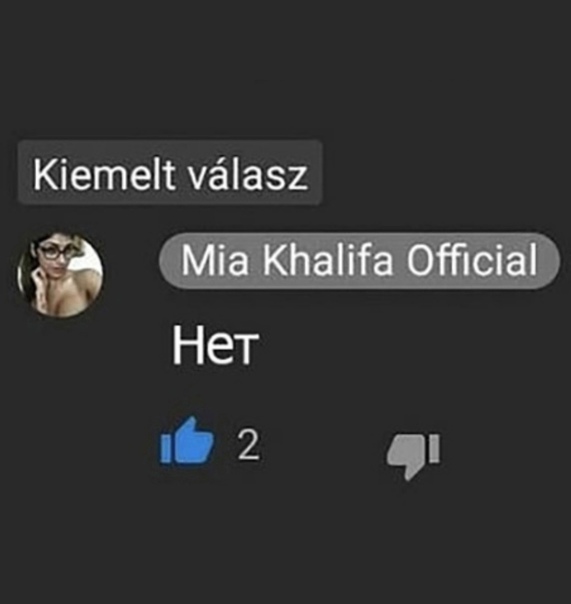Tap the avatar beside Mia Khalifa Official

point(60,275)
